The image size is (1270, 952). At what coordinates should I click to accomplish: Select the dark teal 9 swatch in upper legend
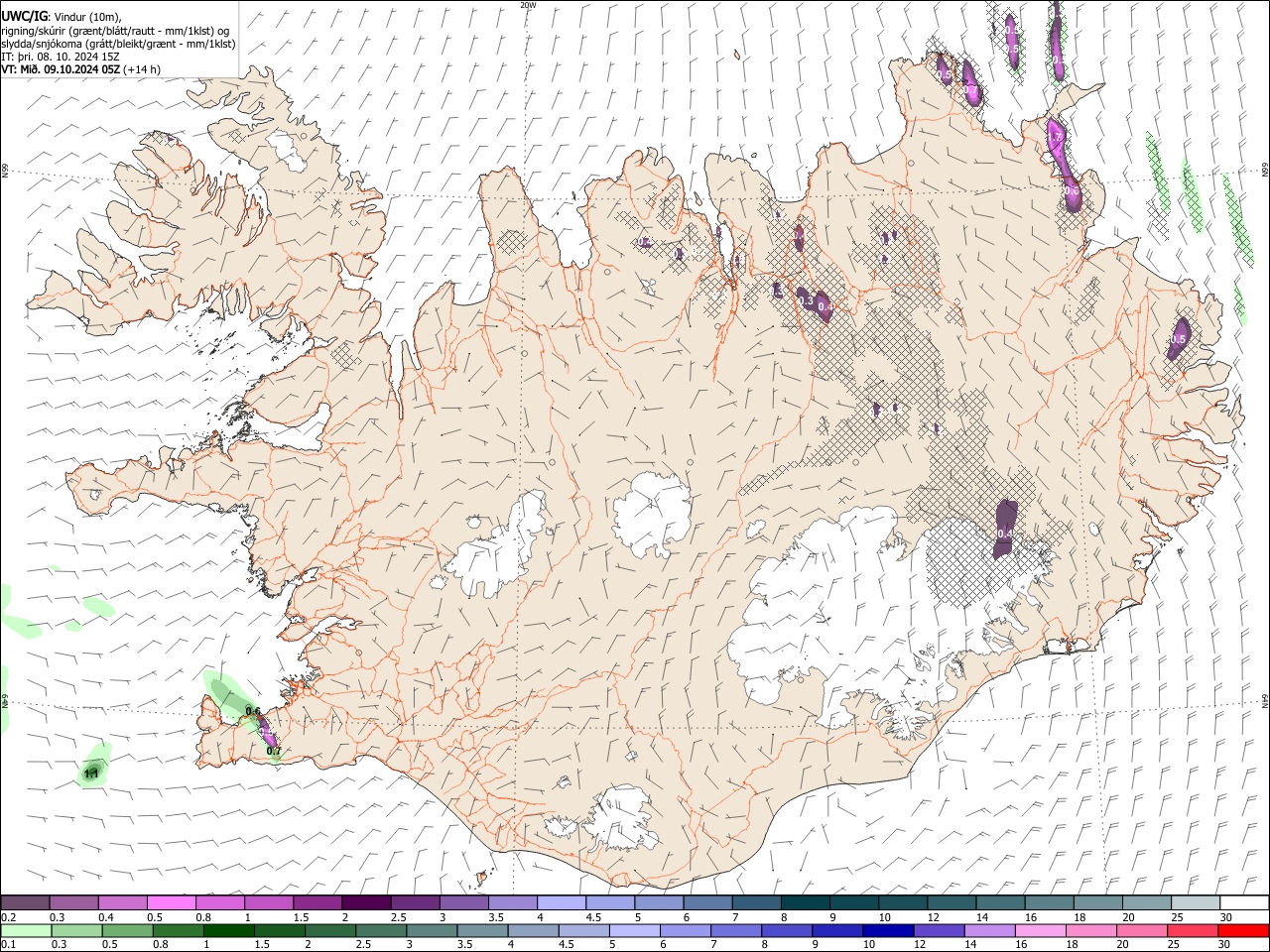click(854, 902)
